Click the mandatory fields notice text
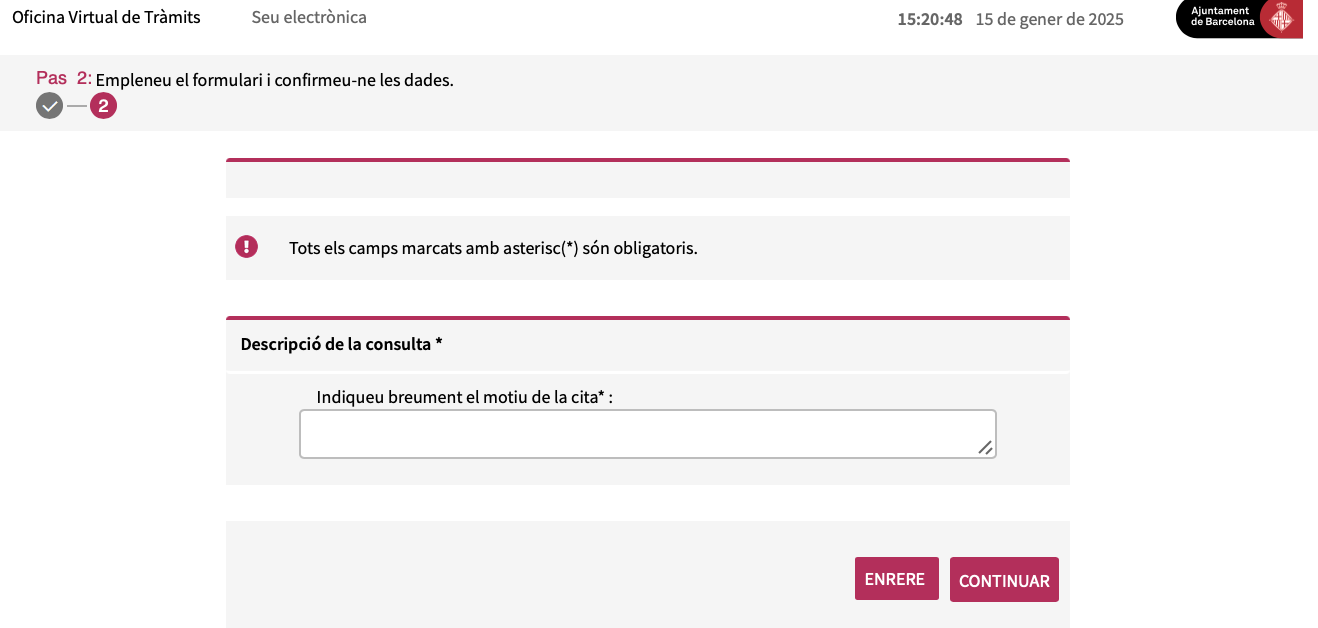Image resolution: width=1318 pixels, height=628 pixels. tap(493, 248)
